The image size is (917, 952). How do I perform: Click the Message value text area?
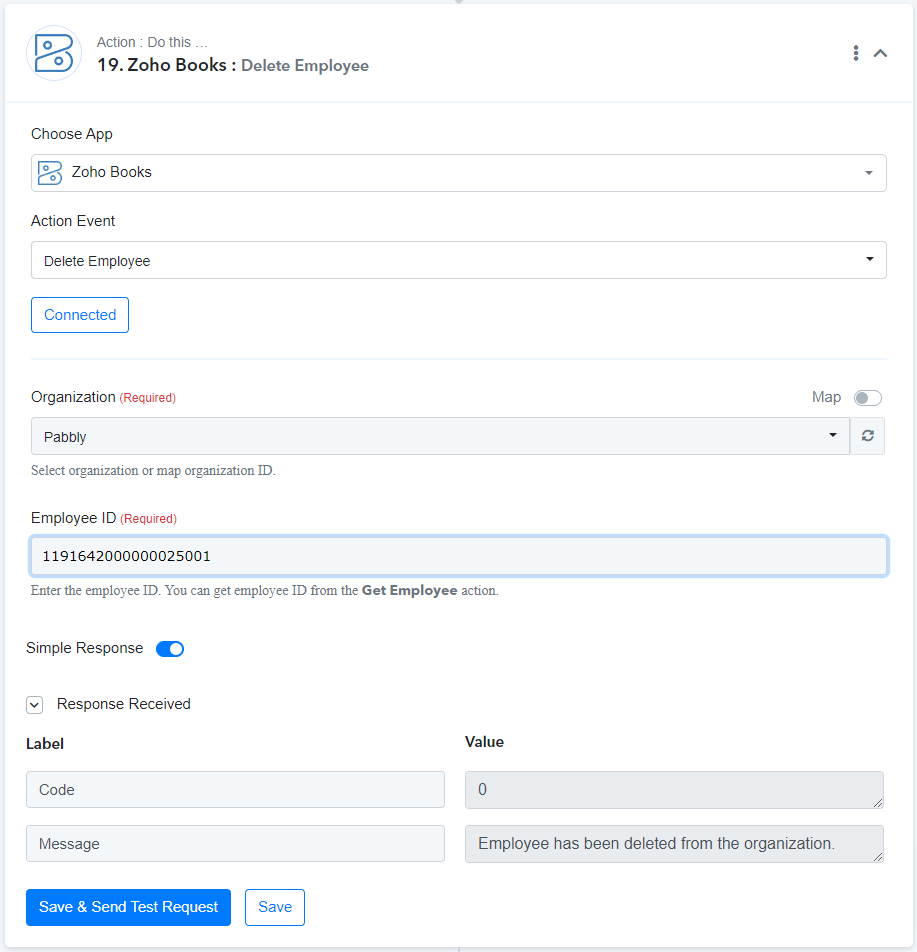click(674, 843)
